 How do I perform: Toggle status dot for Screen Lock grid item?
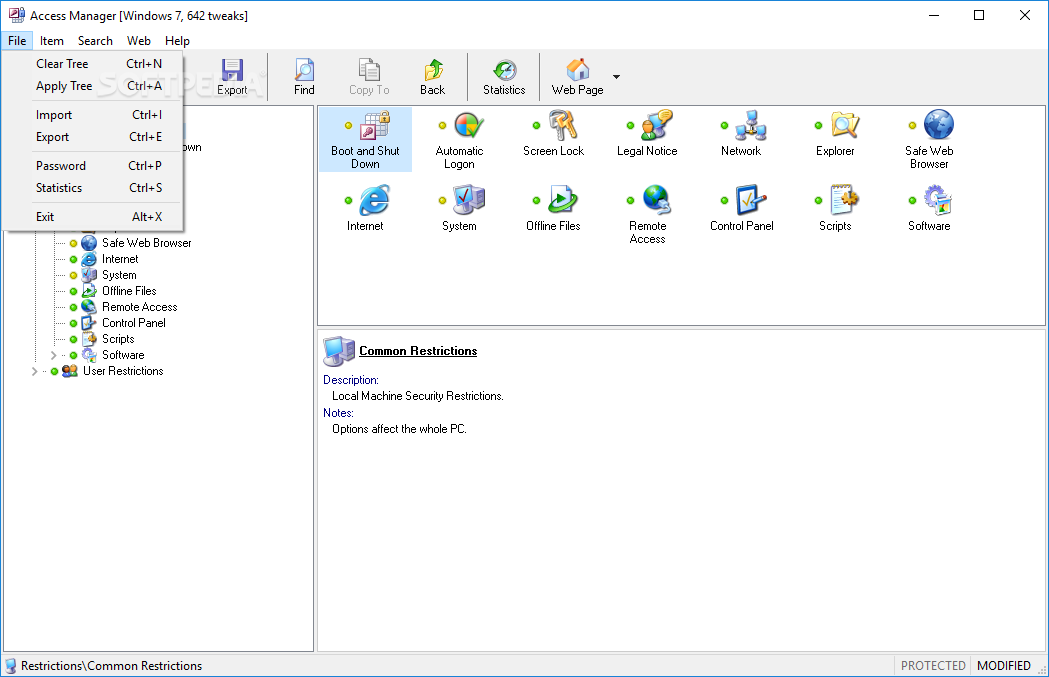pos(536,126)
